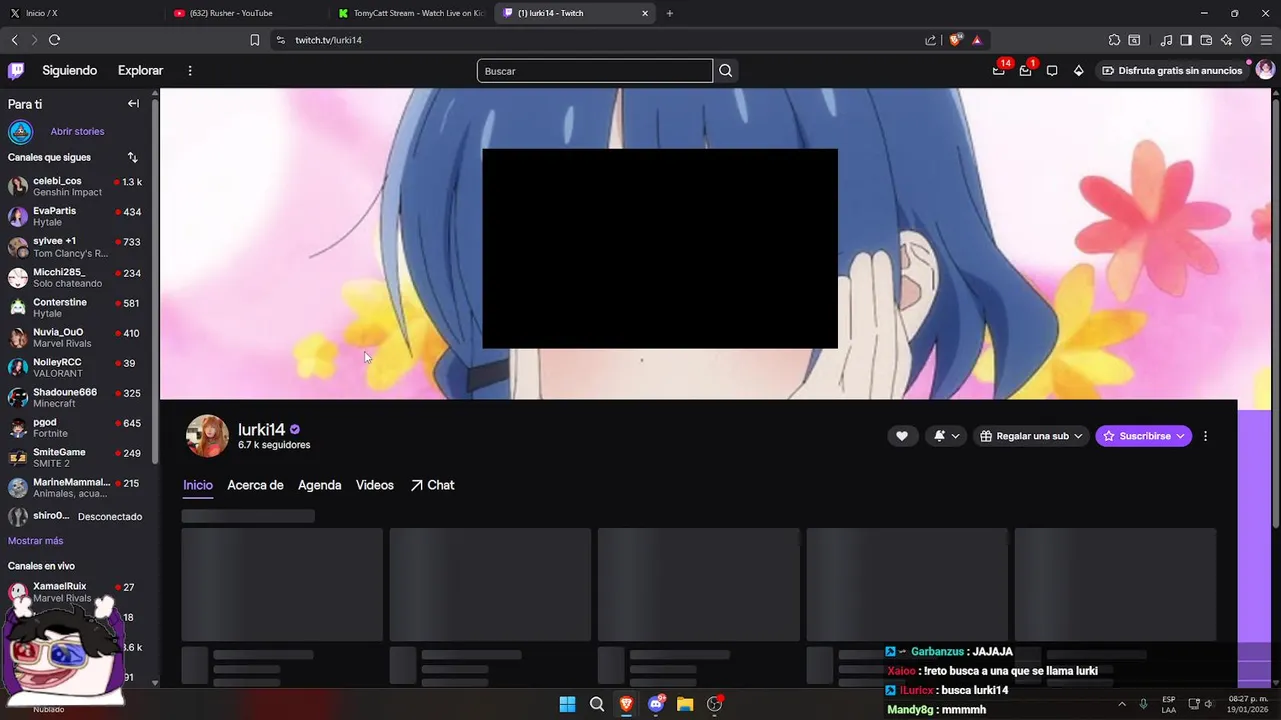
Task: Expand Regalar una sub dropdown
Action: 1031,436
